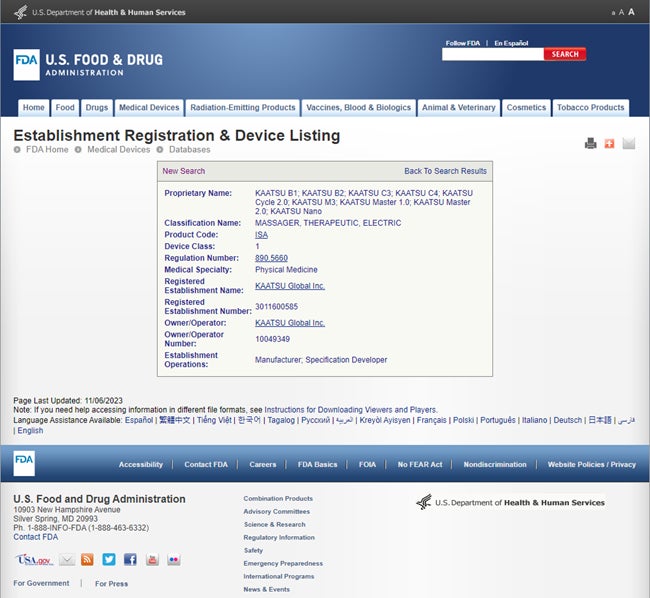Click Contact FDA under the address

[36, 537]
